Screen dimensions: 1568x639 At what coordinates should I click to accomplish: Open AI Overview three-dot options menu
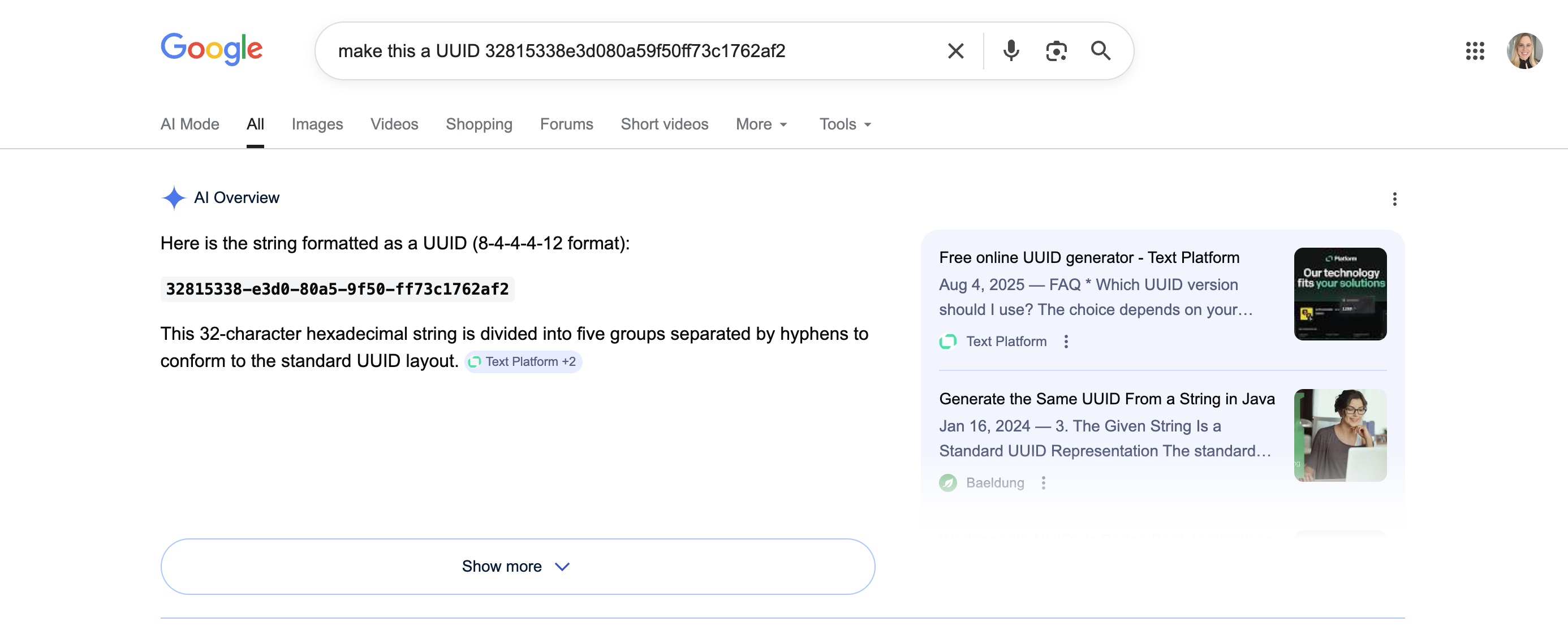click(1394, 199)
